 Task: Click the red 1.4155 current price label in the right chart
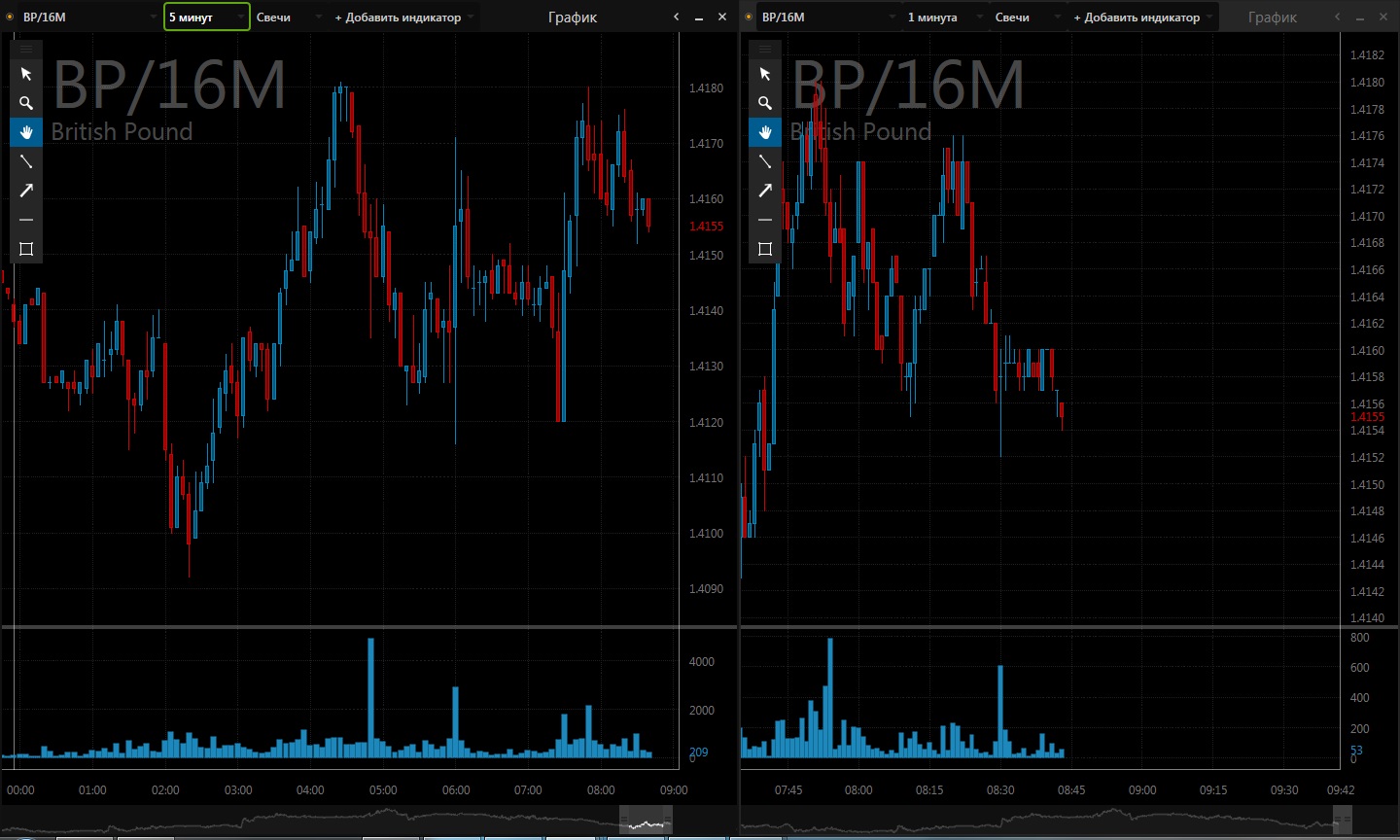tap(1367, 417)
